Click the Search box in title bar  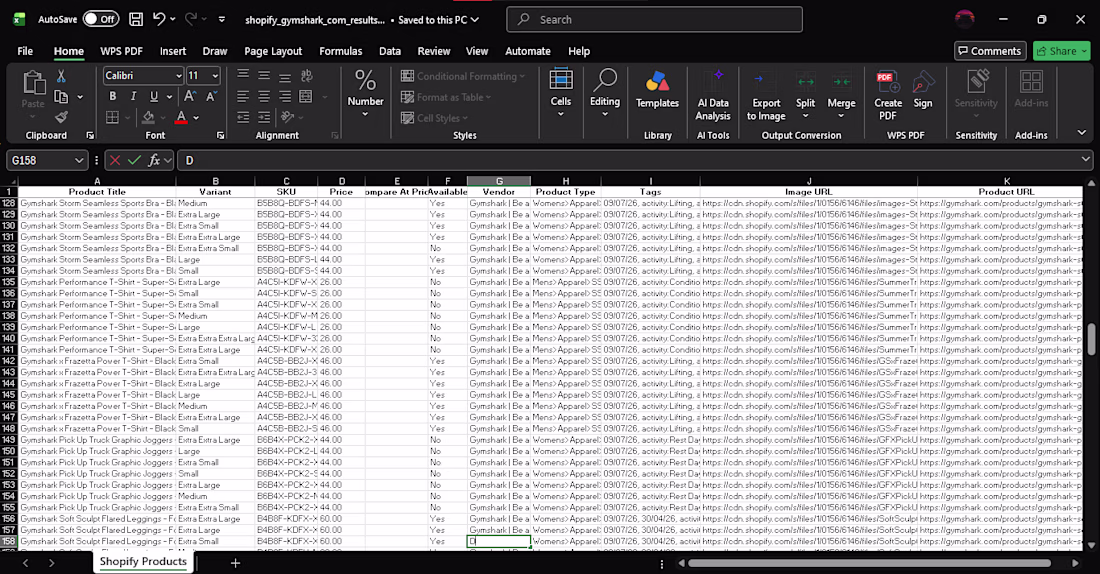[x=655, y=20]
